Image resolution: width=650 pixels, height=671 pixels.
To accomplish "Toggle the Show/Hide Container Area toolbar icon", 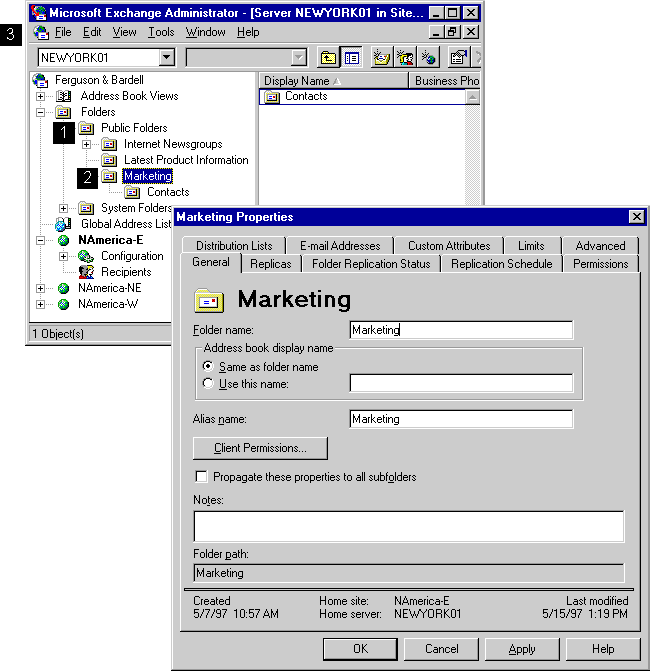I will coord(352,57).
